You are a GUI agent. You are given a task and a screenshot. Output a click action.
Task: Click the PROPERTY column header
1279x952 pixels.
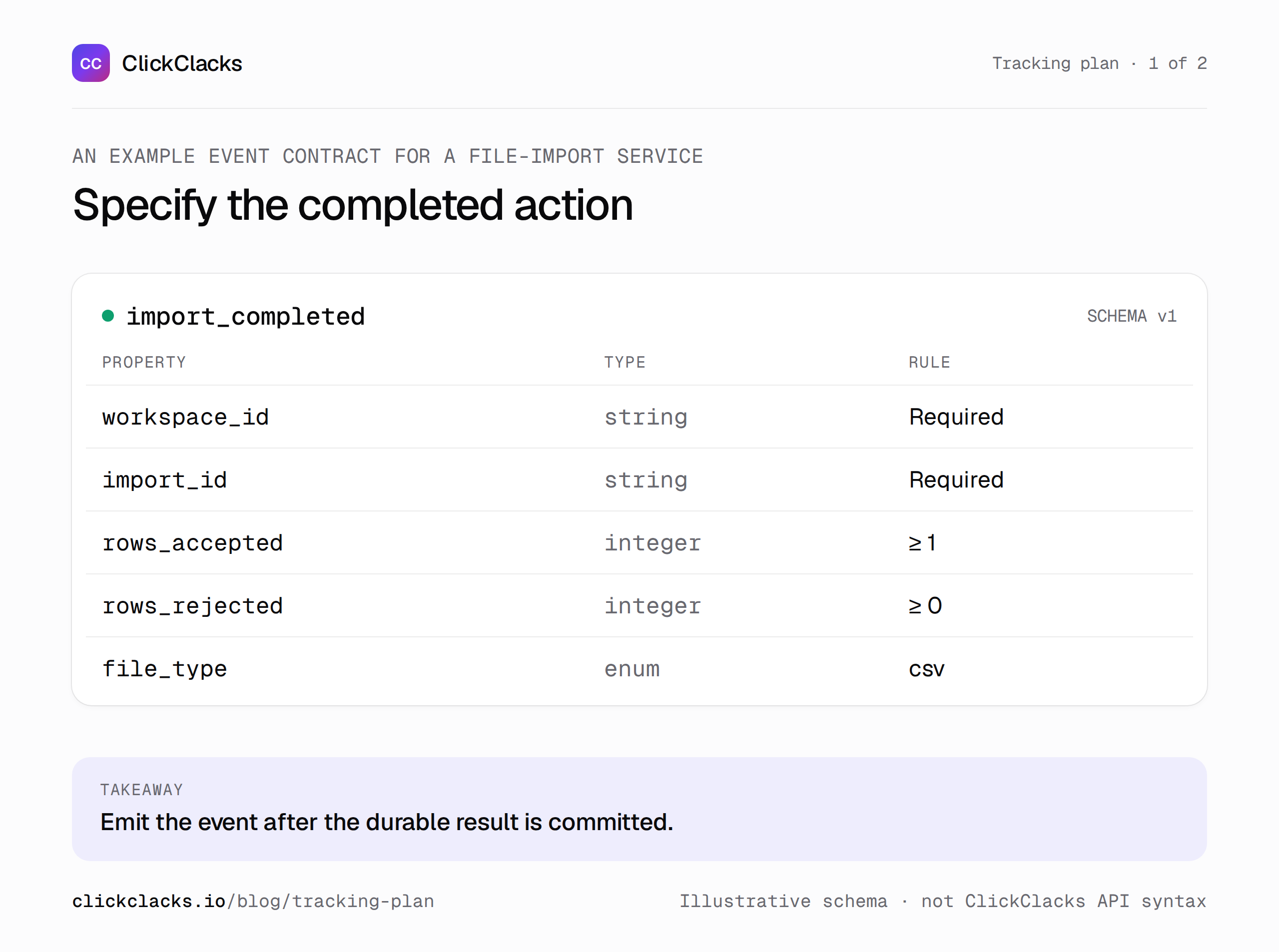coord(144,362)
